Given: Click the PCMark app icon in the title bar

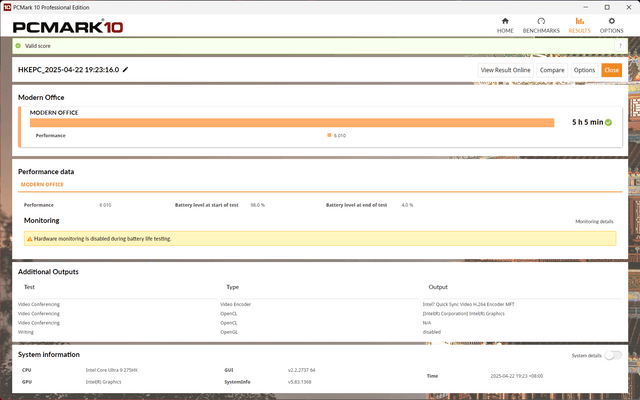Looking at the screenshot, I should tap(7, 7).
